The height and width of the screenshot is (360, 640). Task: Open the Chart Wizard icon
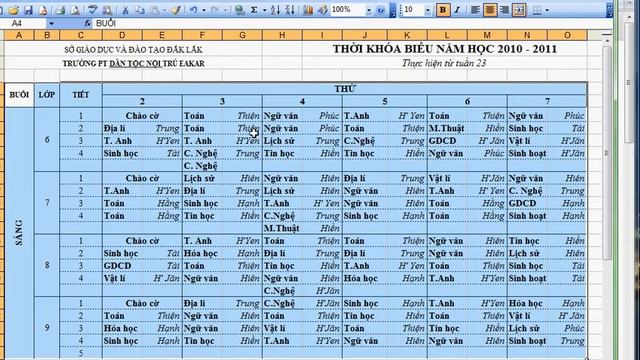(308, 10)
